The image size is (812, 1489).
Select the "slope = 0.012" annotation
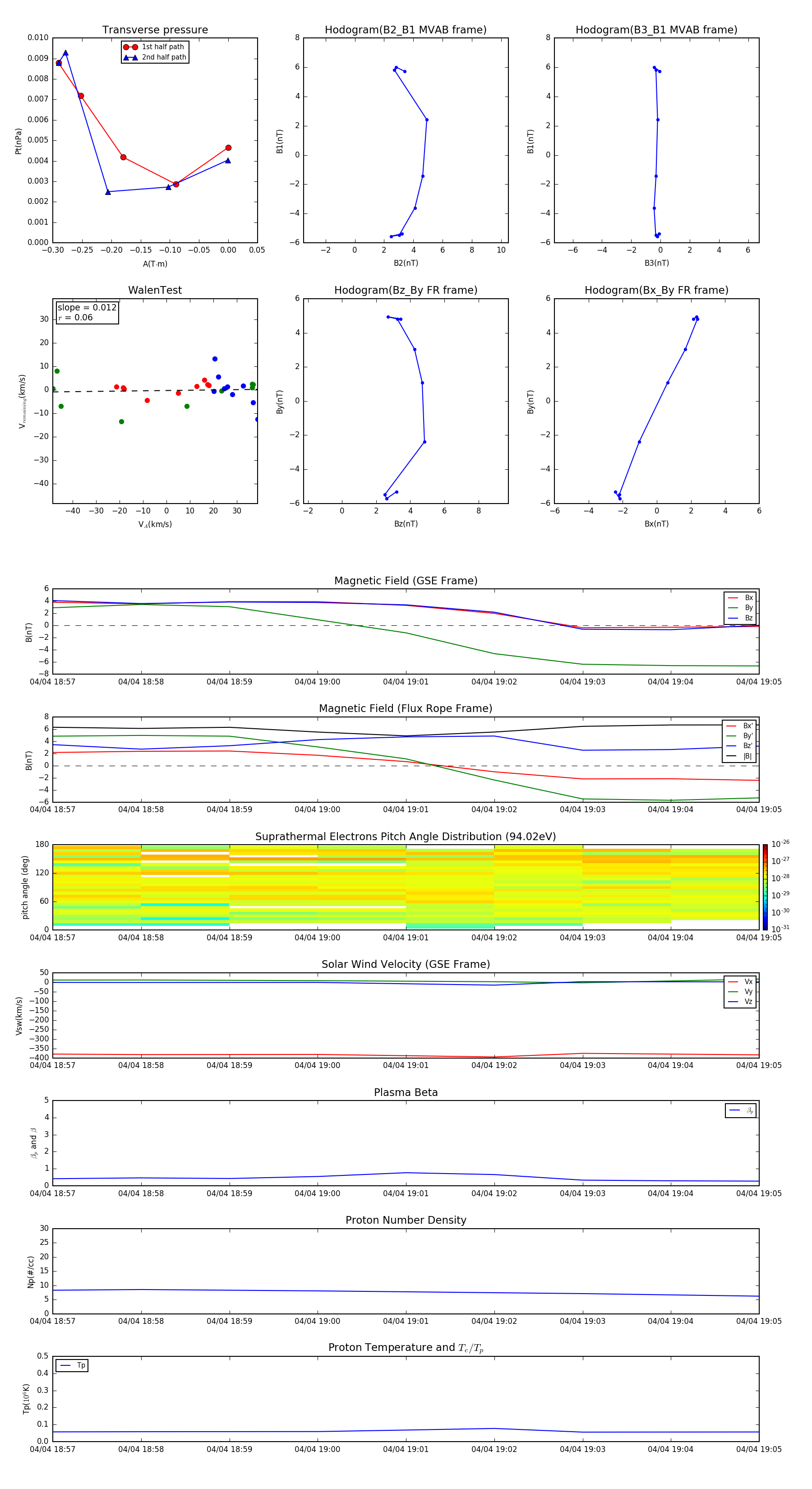point(87,308)
